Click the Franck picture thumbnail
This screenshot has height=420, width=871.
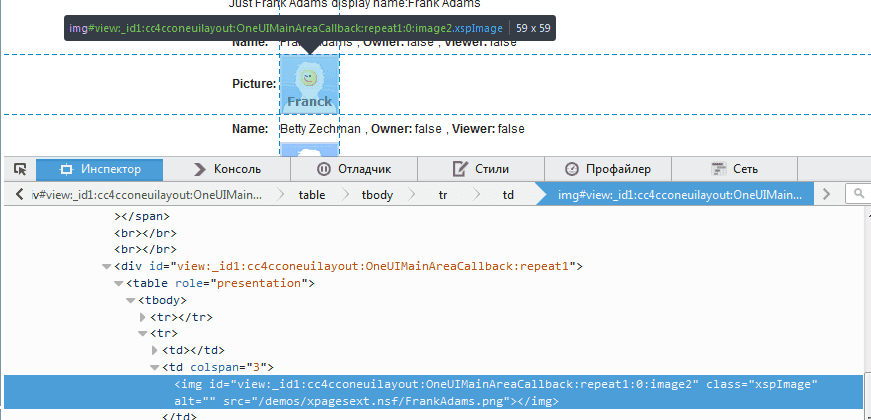[309, 85]
